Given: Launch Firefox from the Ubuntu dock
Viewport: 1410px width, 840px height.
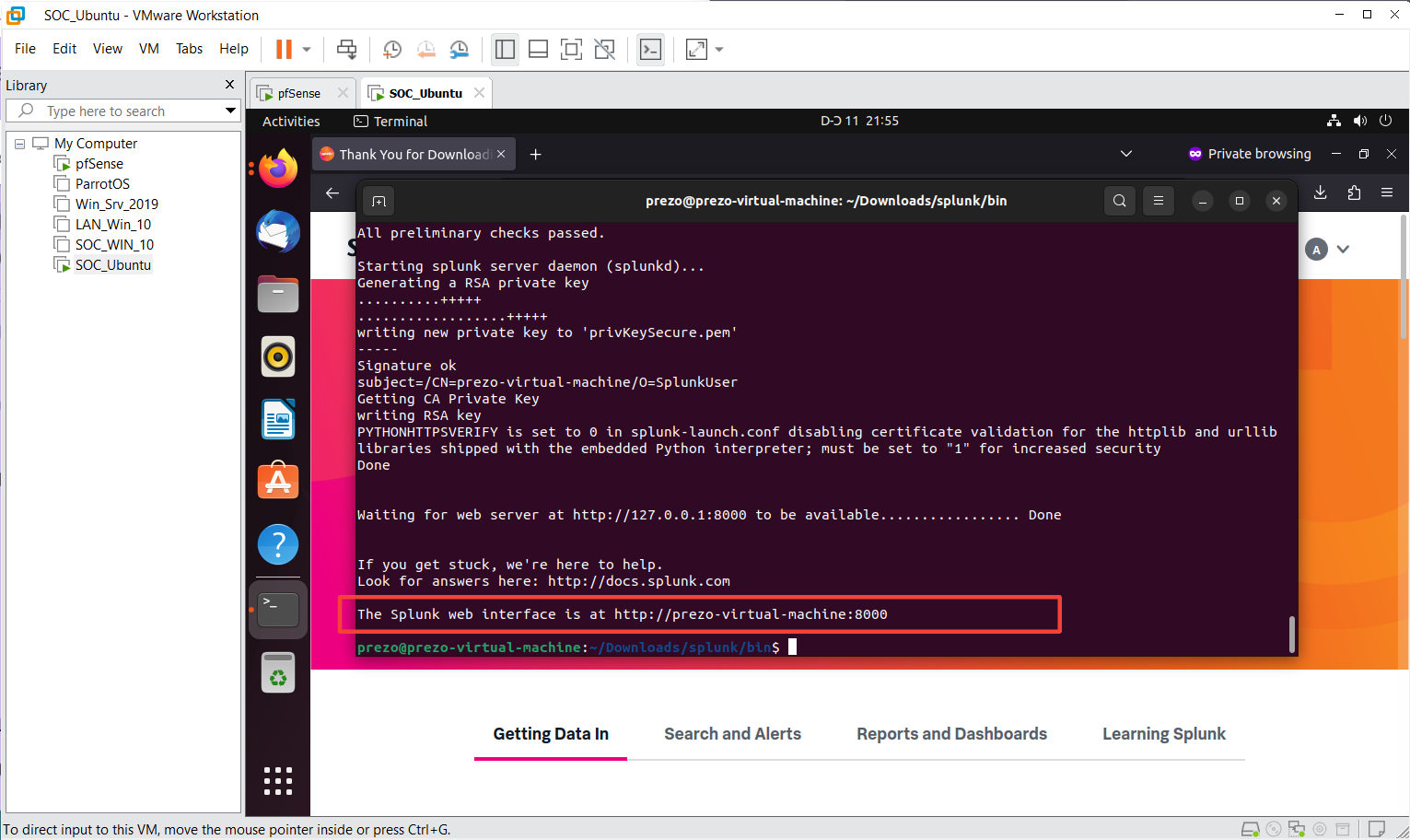Looking at the screenshot, I should [x=278, y=168].
